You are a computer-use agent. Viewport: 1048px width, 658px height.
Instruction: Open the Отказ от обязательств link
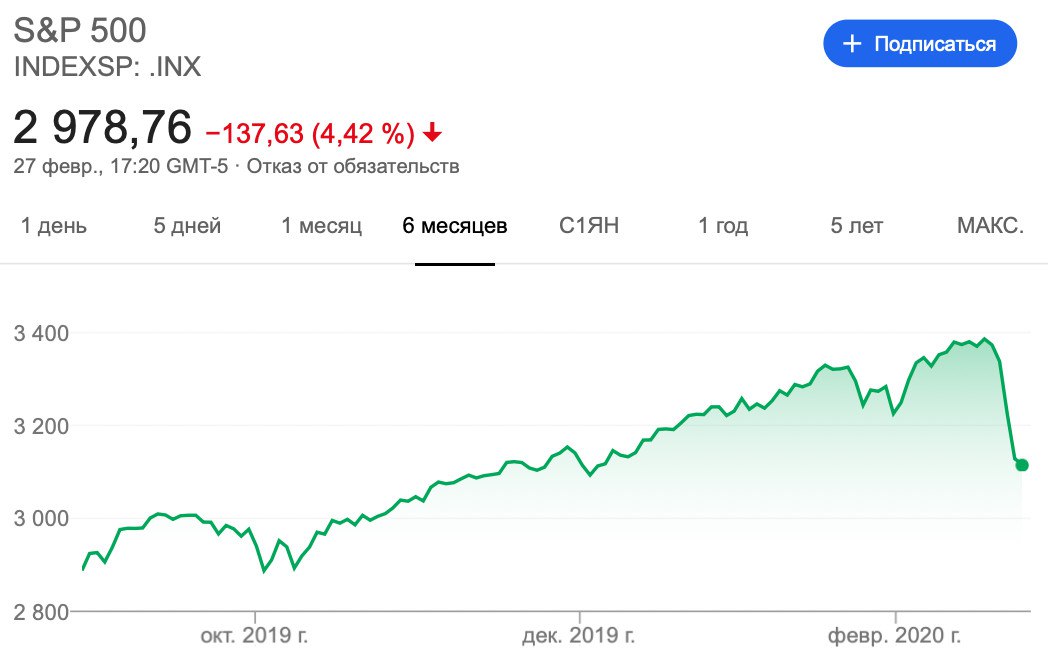tap(353, 166)
